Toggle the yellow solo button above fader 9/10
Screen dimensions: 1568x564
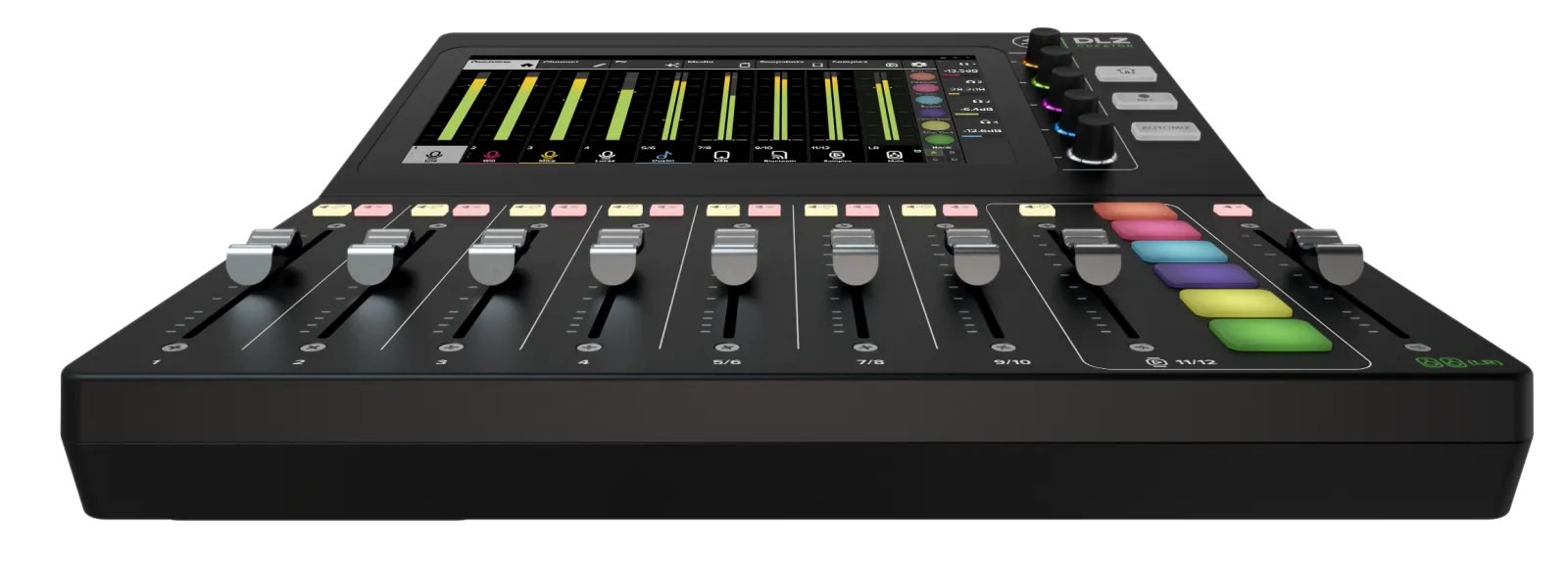point(919,210)
